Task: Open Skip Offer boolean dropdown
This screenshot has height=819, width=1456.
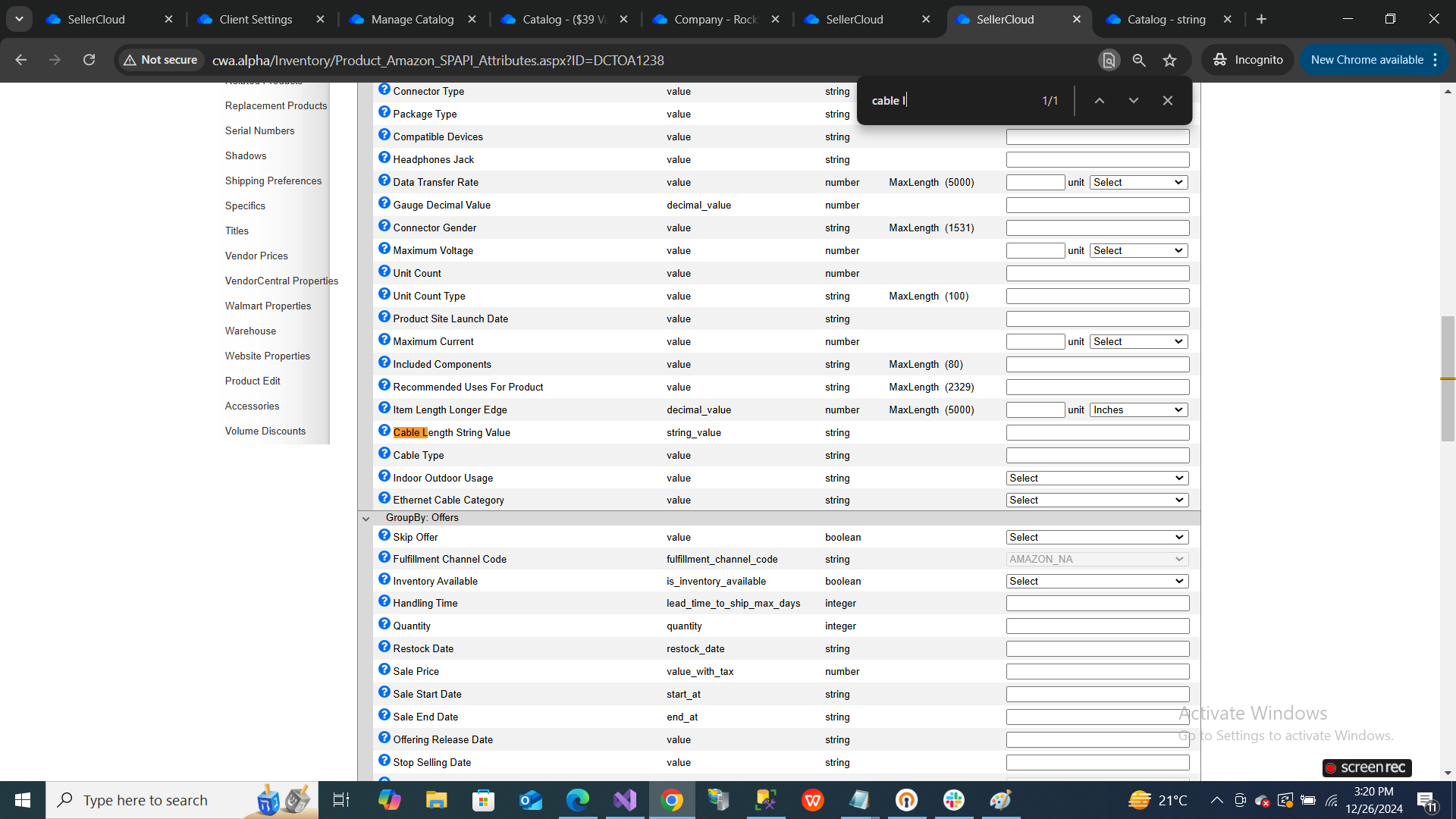Action: (x=1097, y=537)
